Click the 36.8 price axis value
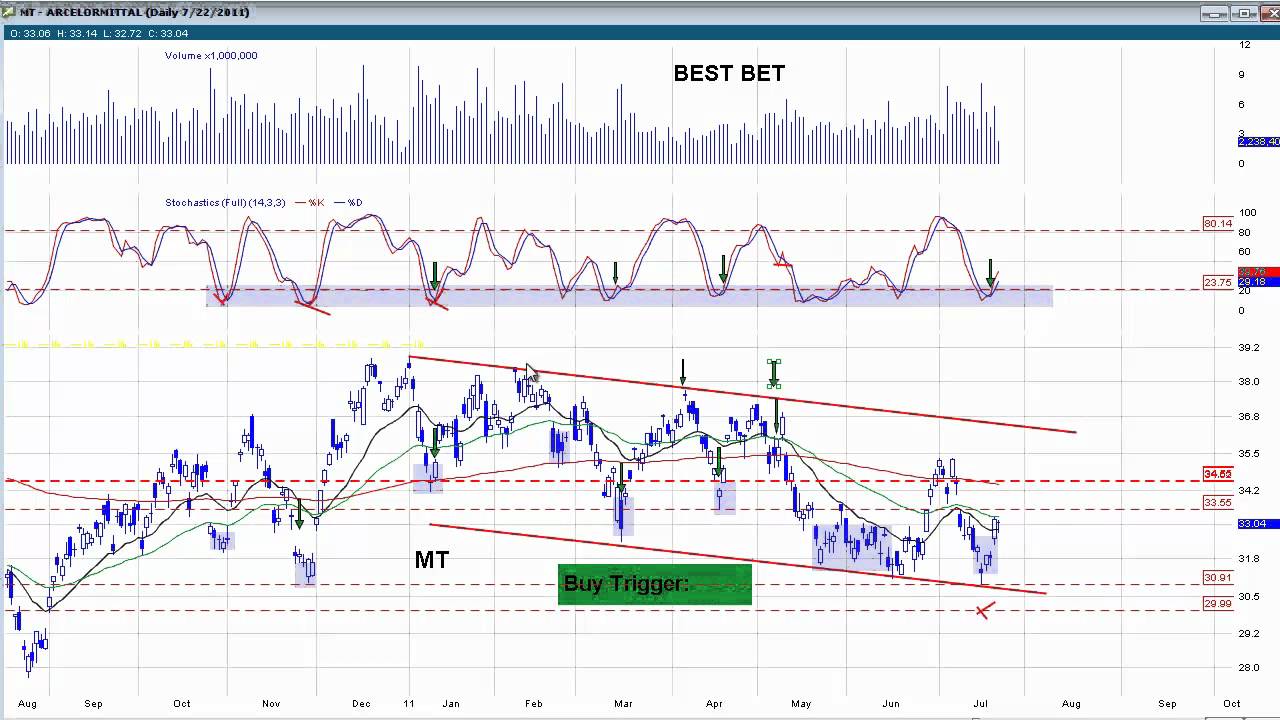The height and width of the screenshot is (720, 1280). tap(1248, 417)
